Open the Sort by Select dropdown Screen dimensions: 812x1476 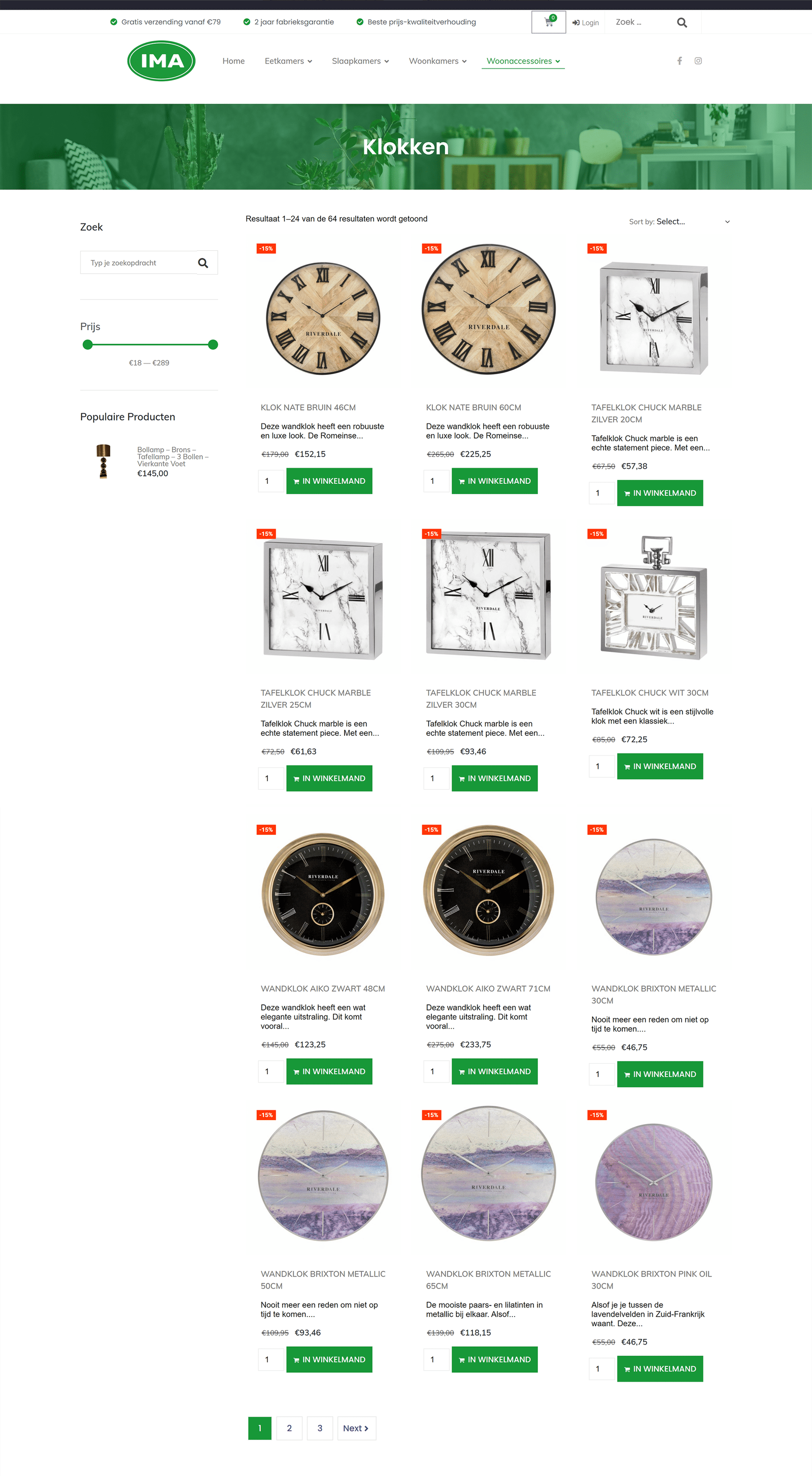(x=679, y=222)
